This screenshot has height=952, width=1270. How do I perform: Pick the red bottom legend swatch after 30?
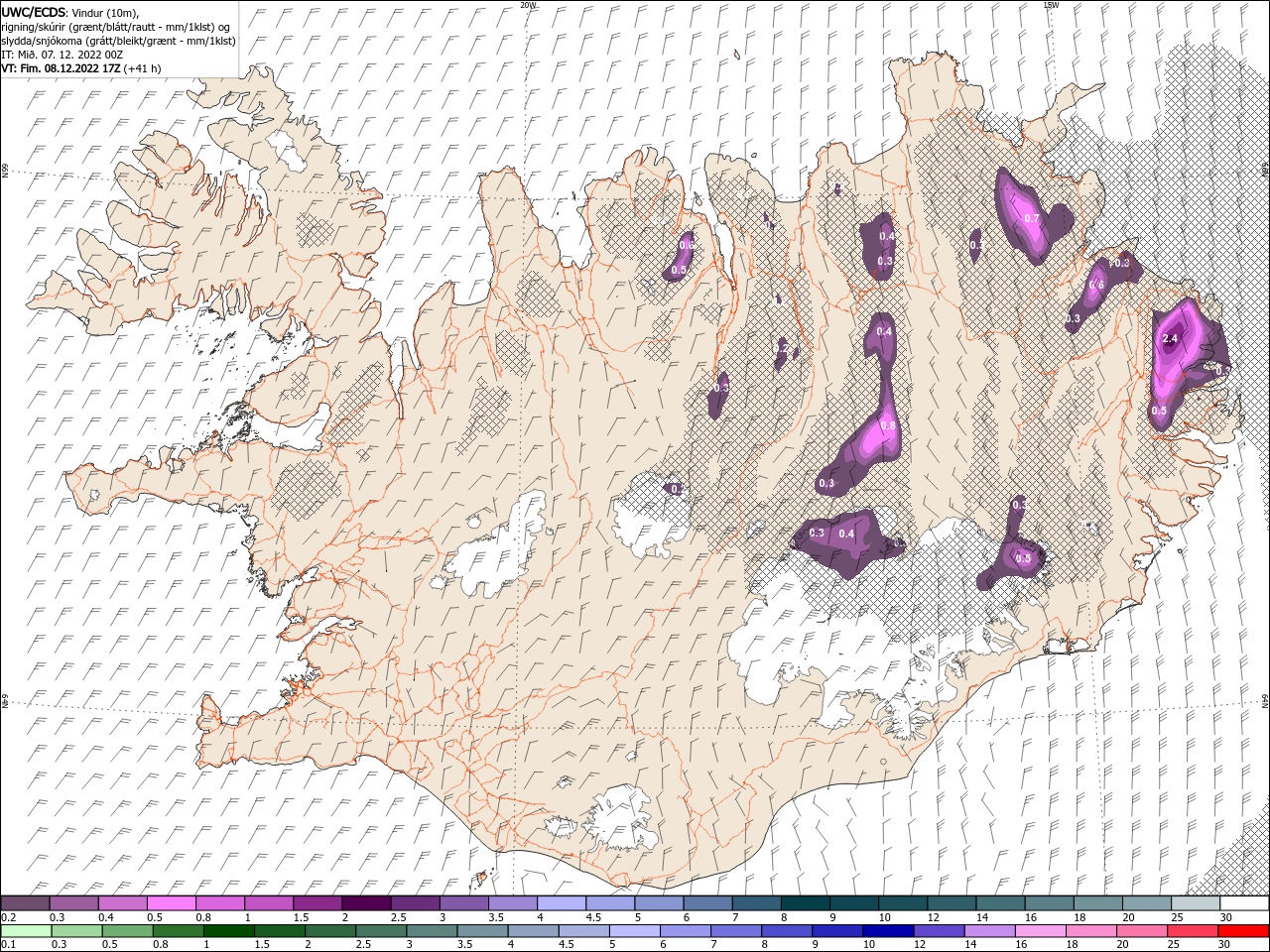click(x=1242, y=931)
